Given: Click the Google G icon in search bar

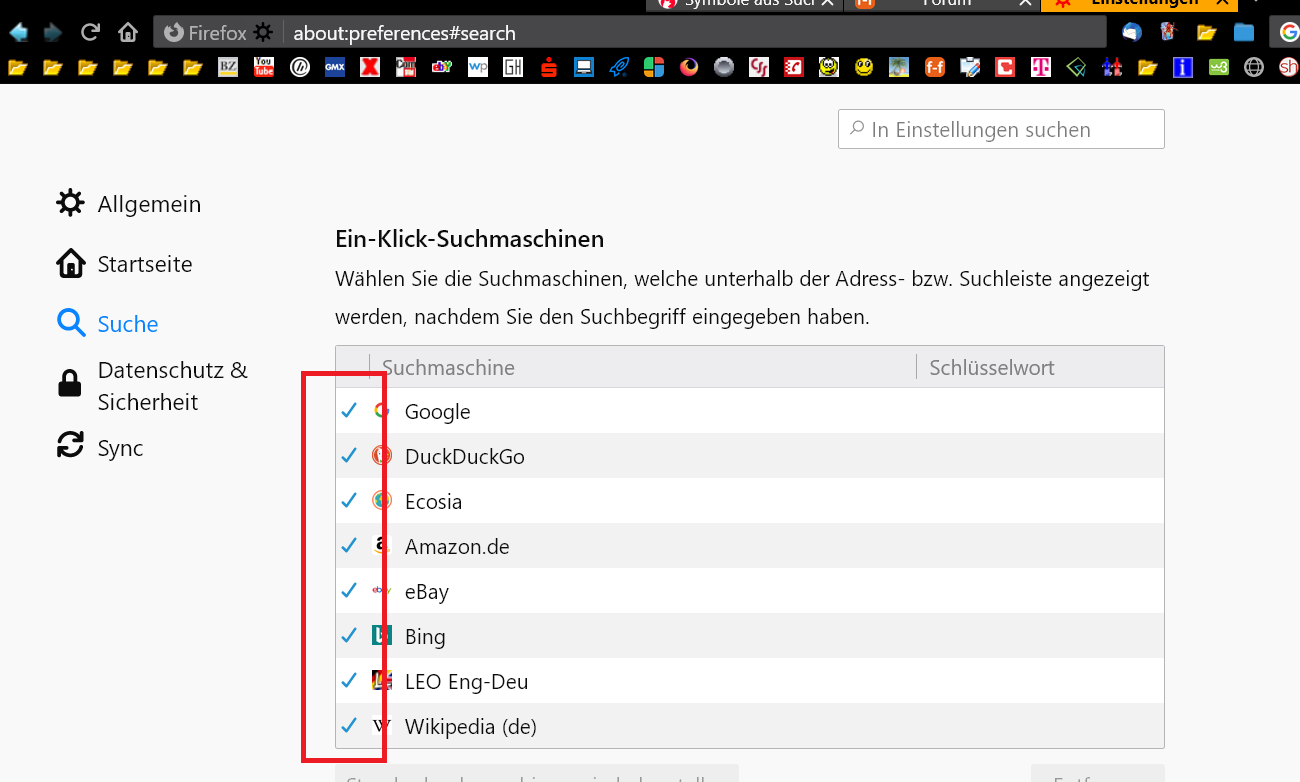Looking at the screenshot, I should [1288, 33].
